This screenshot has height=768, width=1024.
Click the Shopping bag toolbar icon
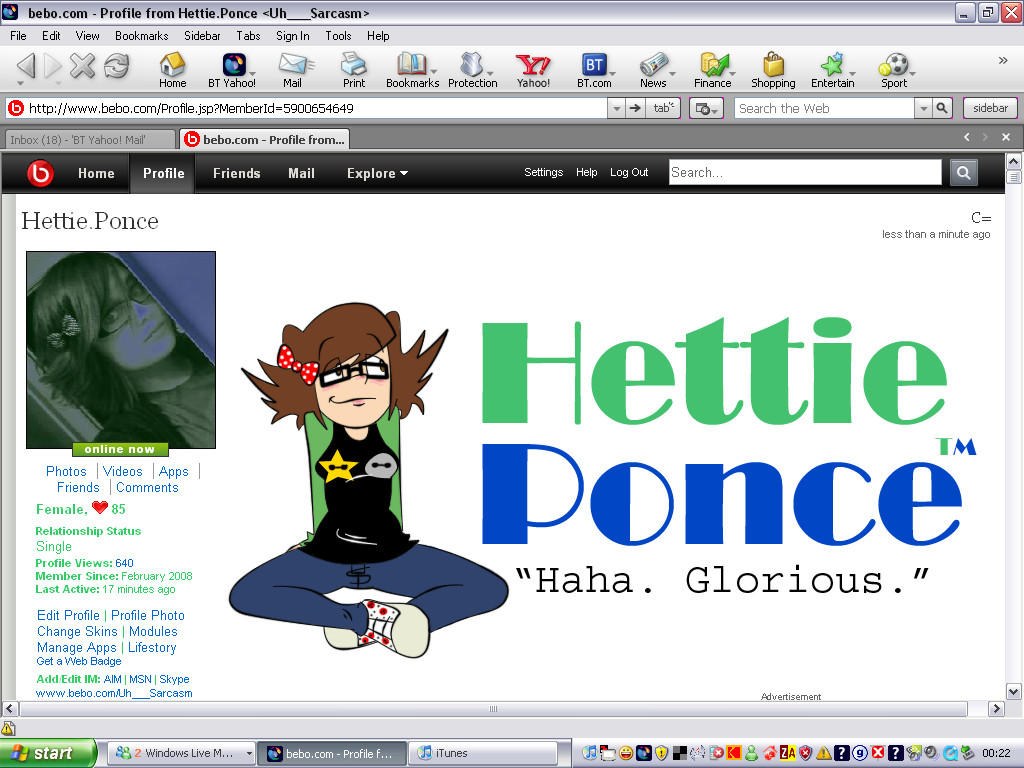[773, 70]
